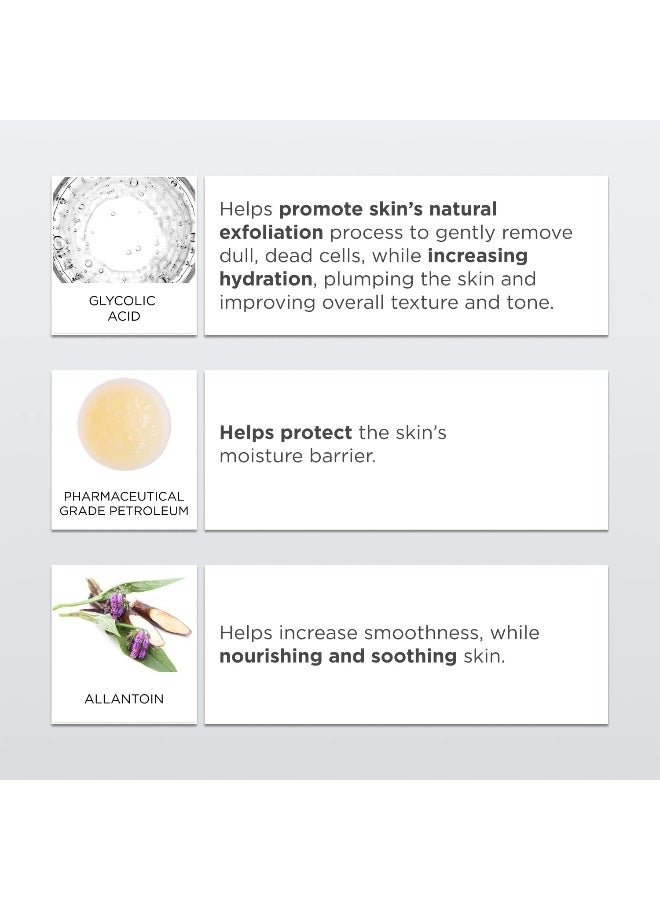Click the glycolic acid bubbles image
This screenshot has height=900, width=660.
tap(124, 230)
